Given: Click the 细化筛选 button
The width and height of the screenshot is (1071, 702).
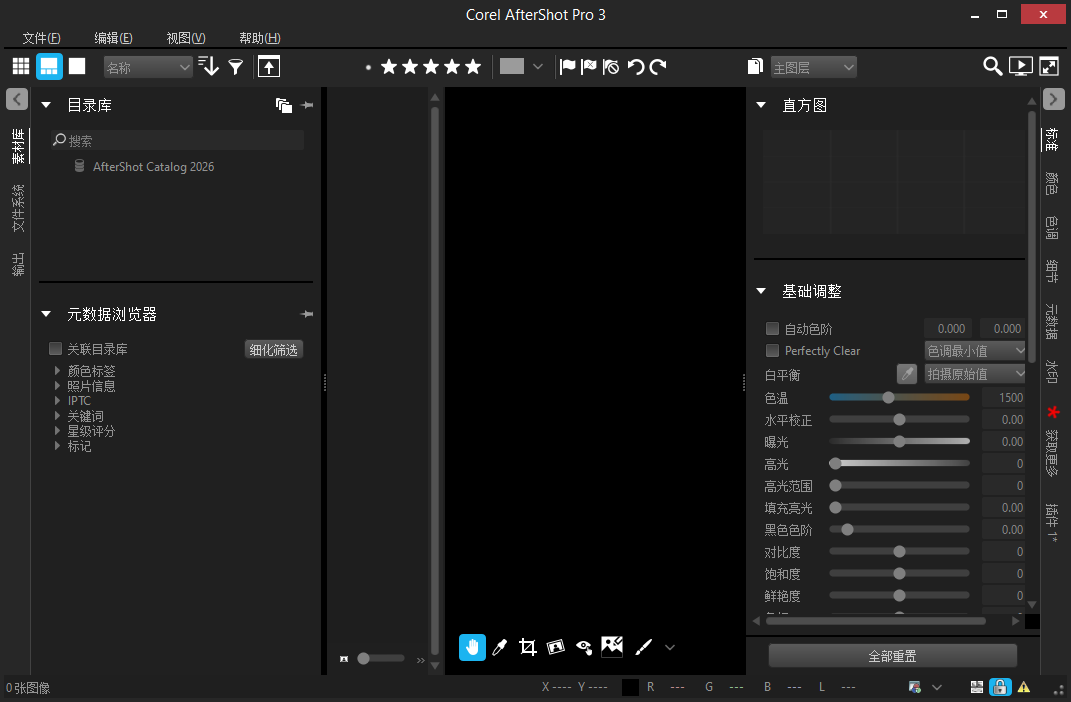Looking at the screenshot, I should [x=273, y=350].
